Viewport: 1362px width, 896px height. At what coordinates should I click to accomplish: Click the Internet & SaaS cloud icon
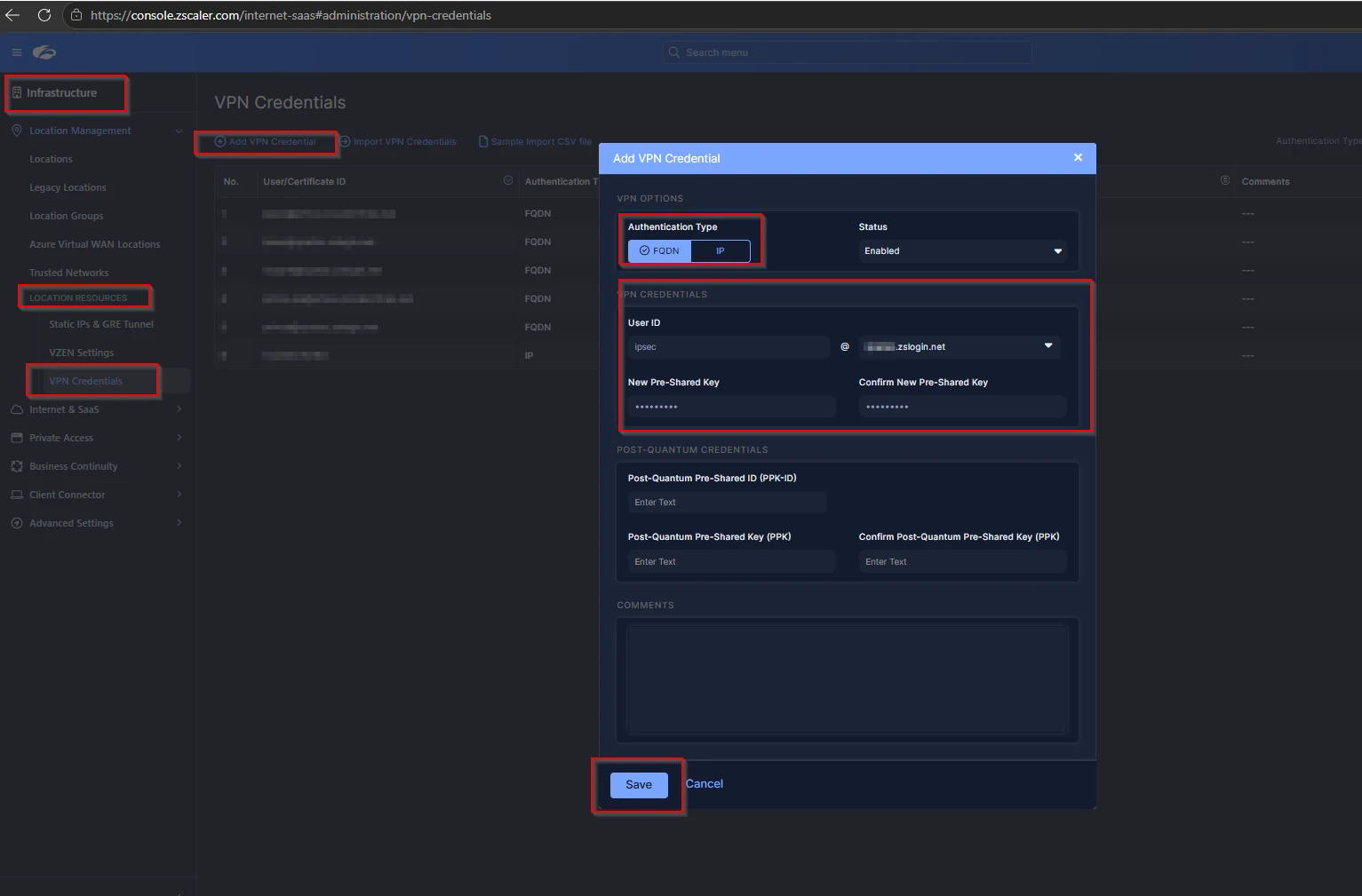coord(16,409)
